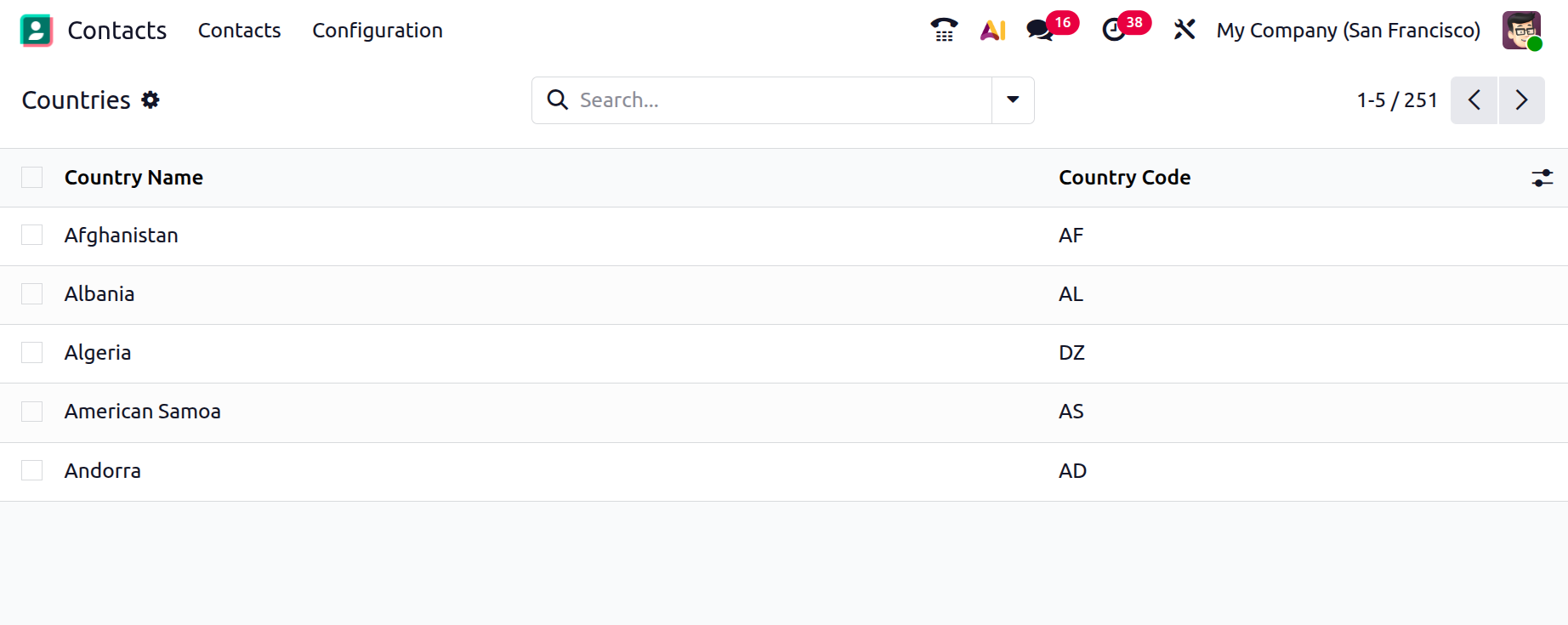Click the user avatar icon

pyautogui.click(x=1521, y=31)
